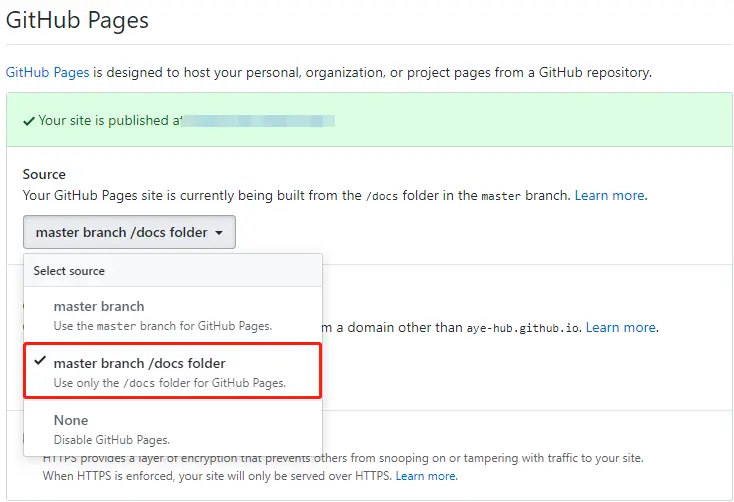
Task: Choose 'master branch /docs folder' option in list
Action: point(139,363)
